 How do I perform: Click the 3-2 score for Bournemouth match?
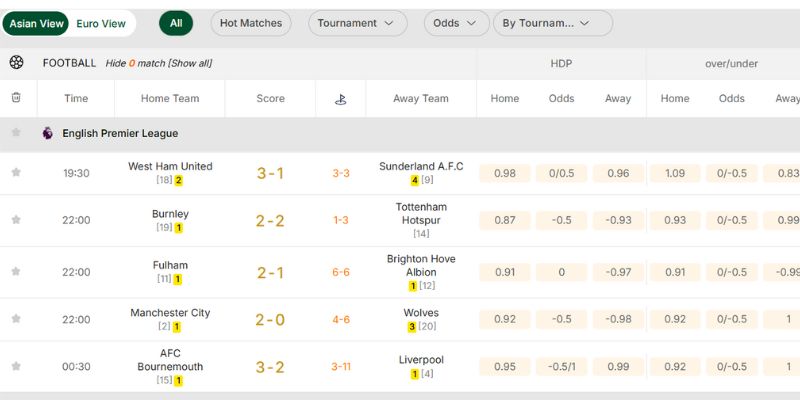(x=270, y=367)
